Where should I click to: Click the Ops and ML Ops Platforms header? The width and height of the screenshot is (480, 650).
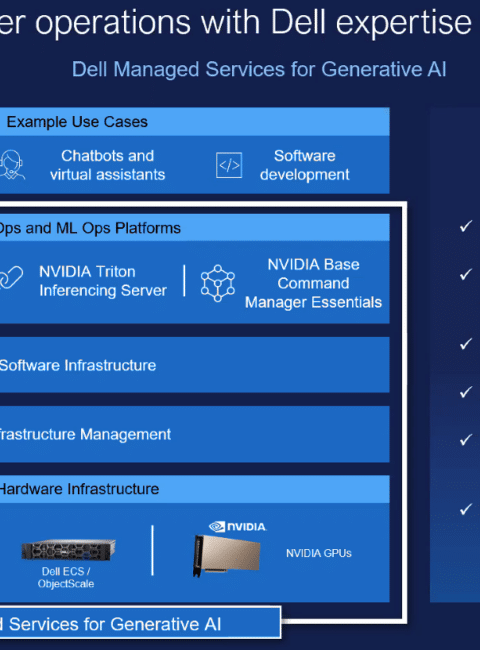[x=194, y=228]
